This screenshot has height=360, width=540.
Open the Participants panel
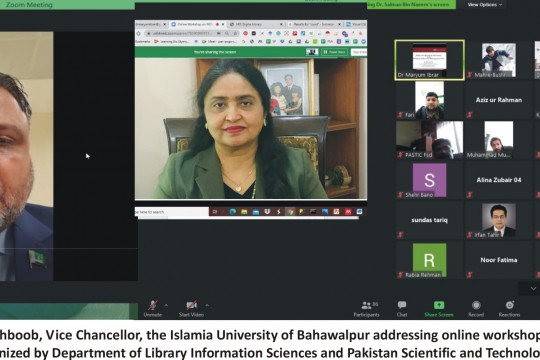tap(366, 309)
